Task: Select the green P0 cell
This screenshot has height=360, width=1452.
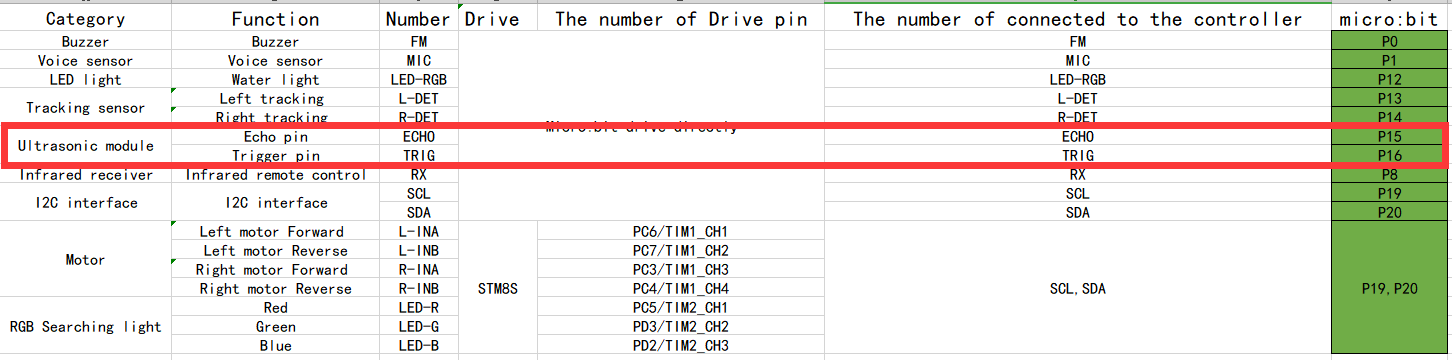Action: click(x=1391, y=41)
